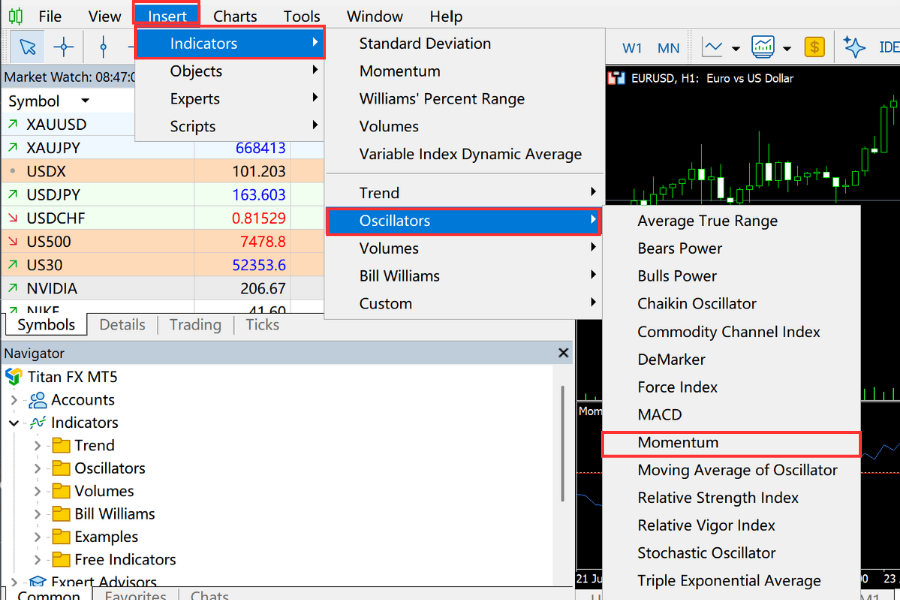Open the Custom indicators submenu
This screenshot has height=600, width=900.
464,303
